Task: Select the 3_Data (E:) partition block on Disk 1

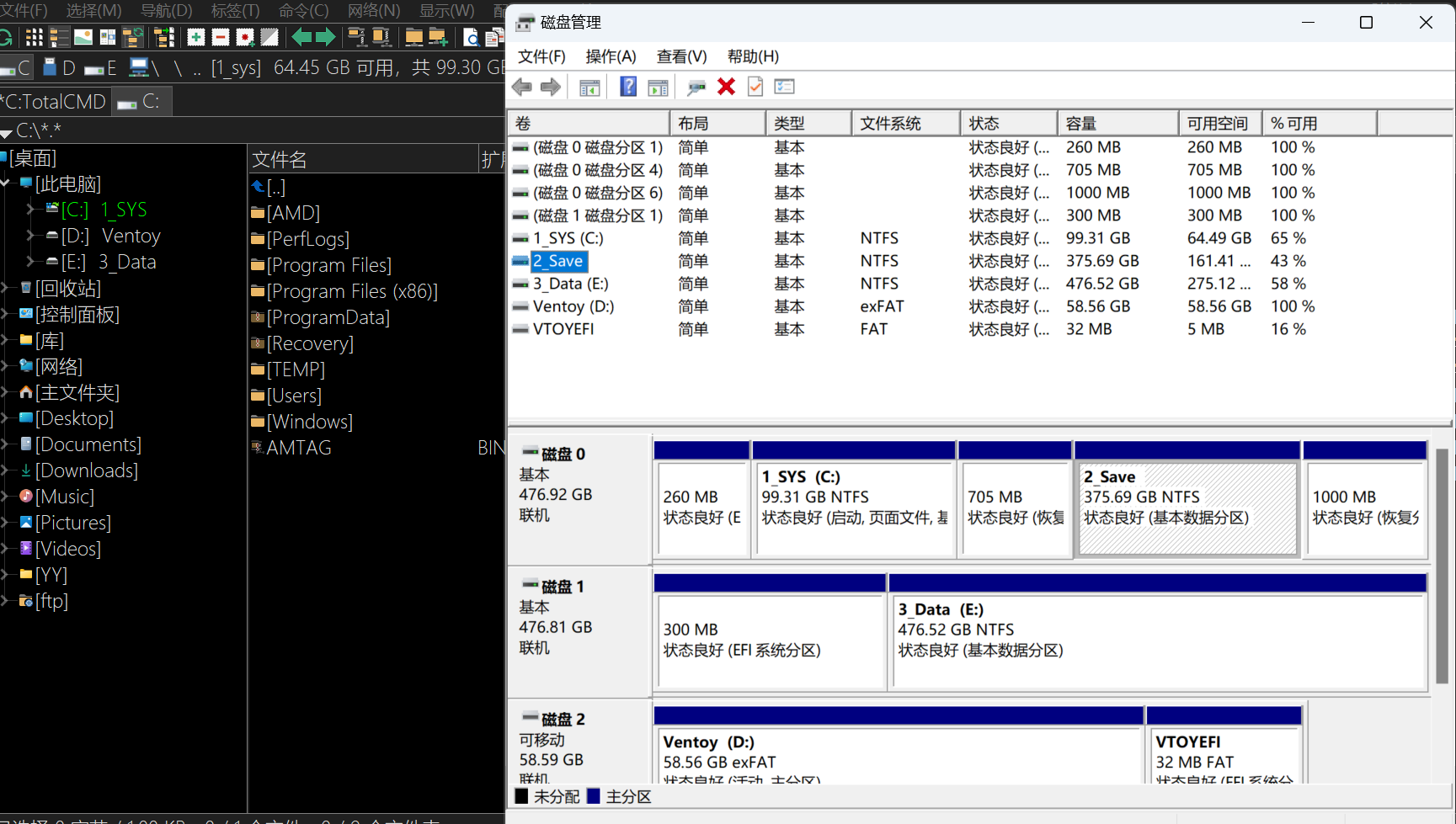Action: click(1158, 632)
